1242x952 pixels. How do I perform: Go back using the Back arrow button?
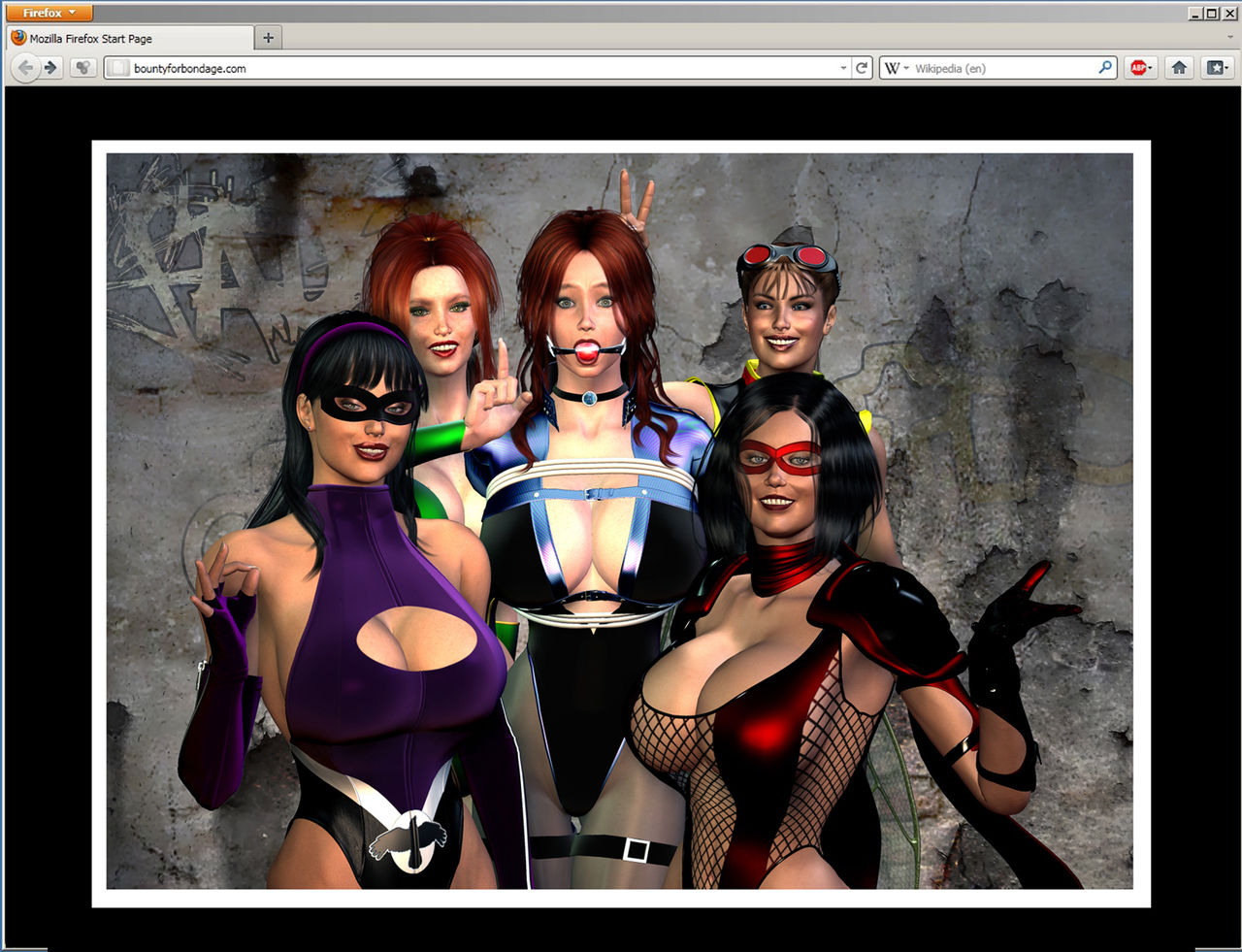[25, 68]
